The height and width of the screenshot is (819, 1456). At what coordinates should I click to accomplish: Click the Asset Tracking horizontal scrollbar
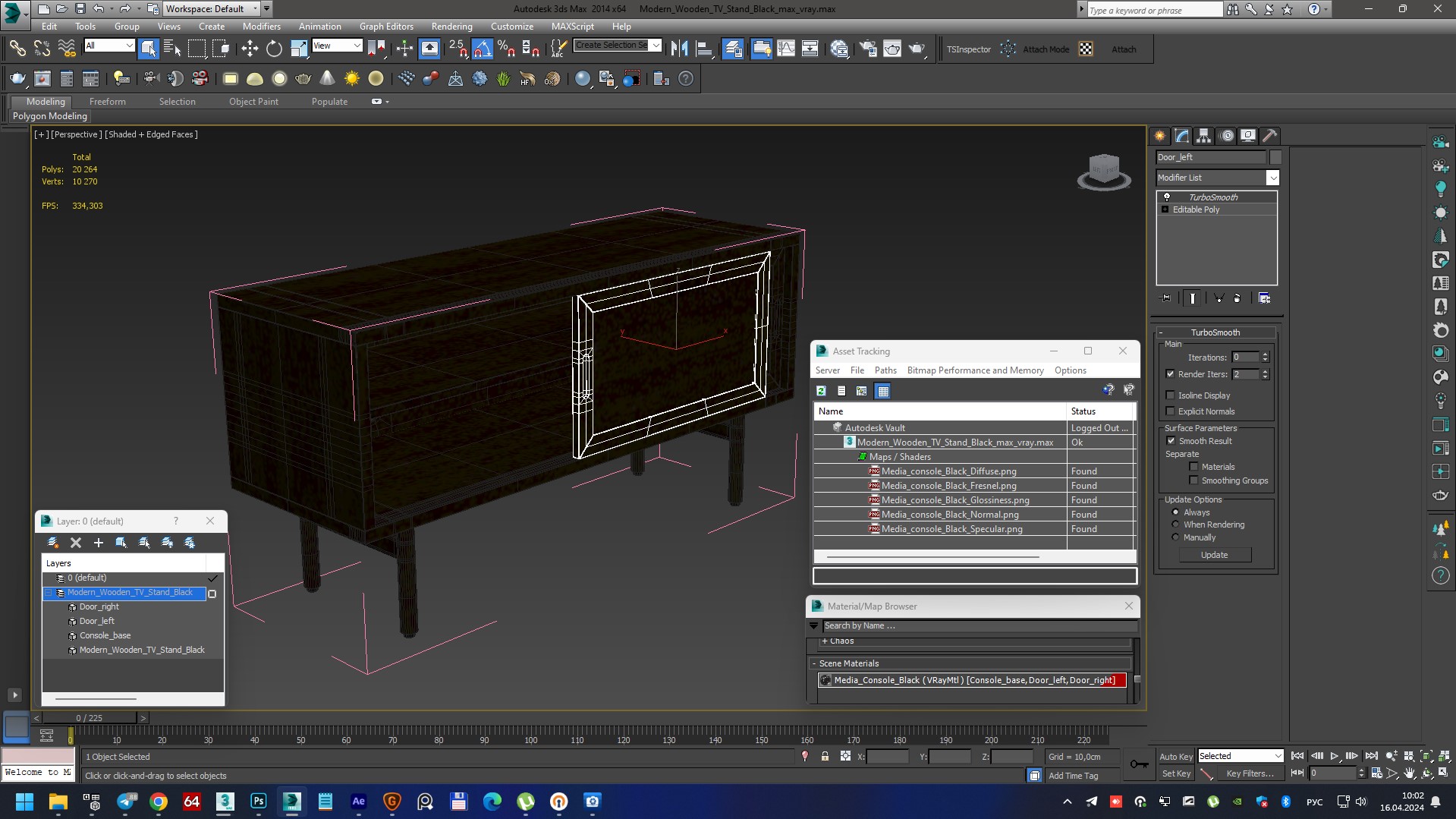(x=932, y=556)
